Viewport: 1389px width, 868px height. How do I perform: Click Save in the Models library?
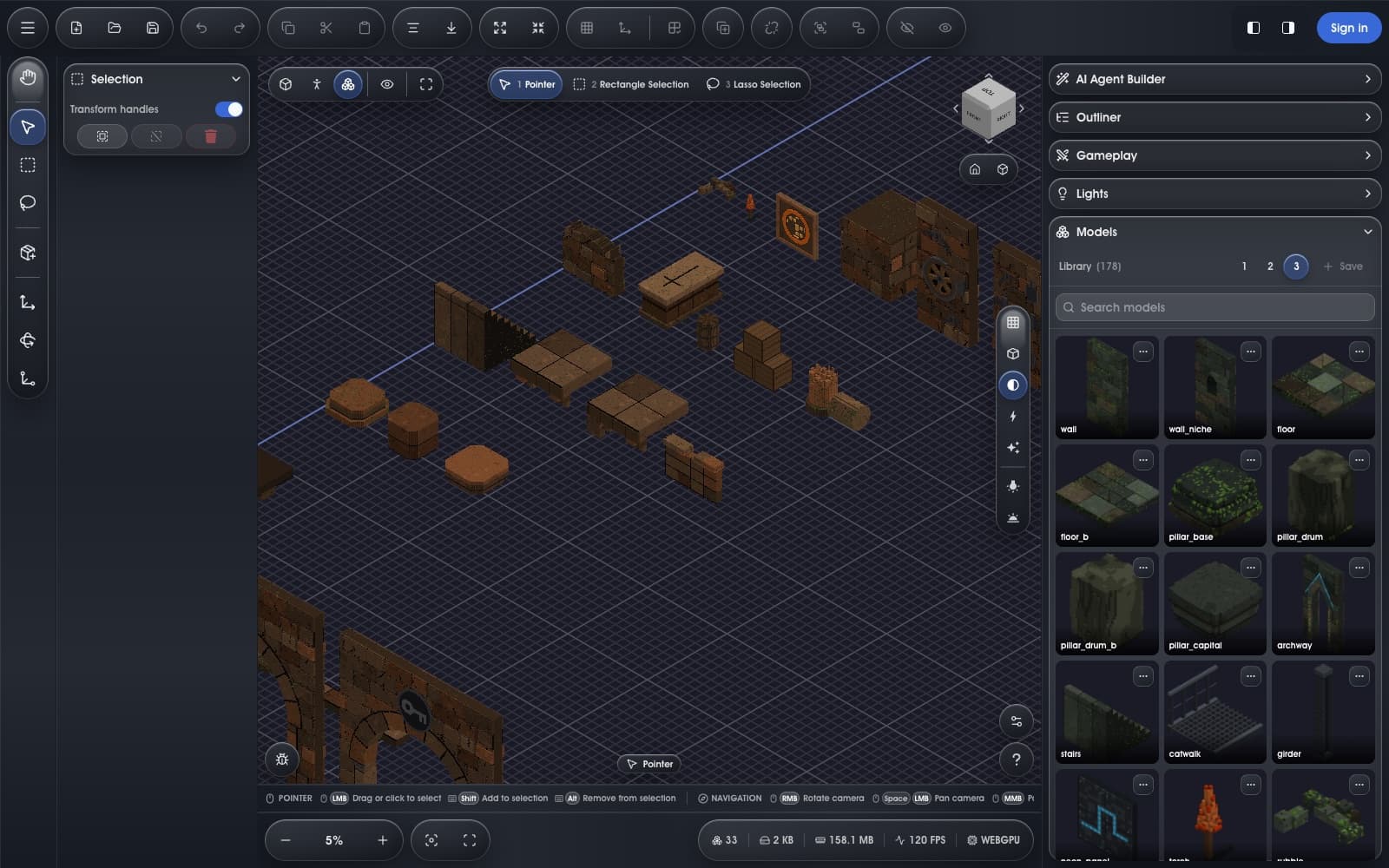click(x=1343, y=266)
